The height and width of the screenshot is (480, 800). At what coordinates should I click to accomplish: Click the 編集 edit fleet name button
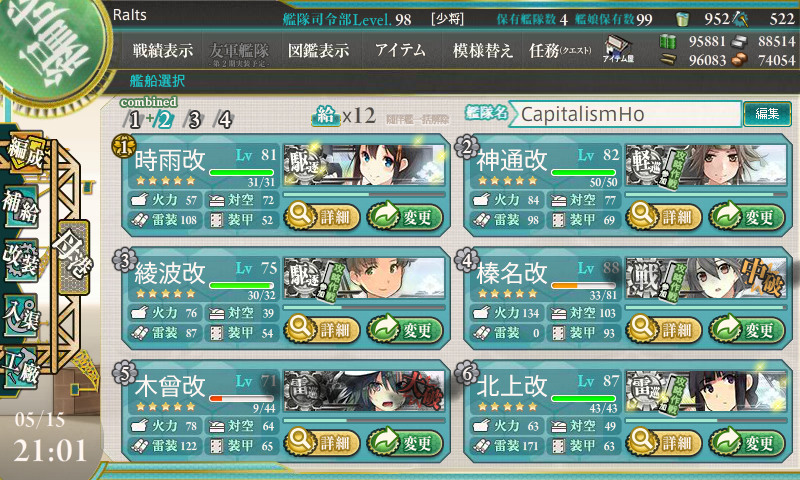tap(767, 113)
